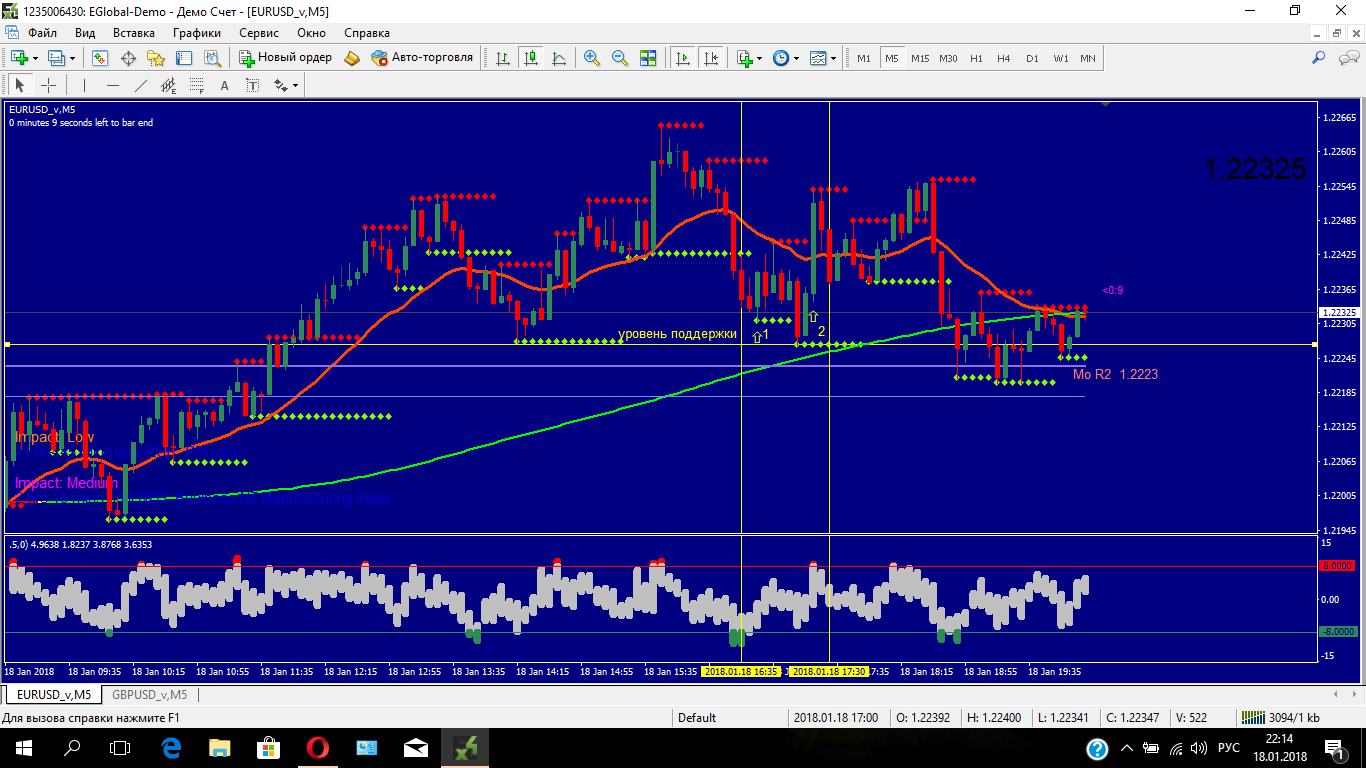Zoom out of the chart
The image size is (1366, 768).
point(620,58)
